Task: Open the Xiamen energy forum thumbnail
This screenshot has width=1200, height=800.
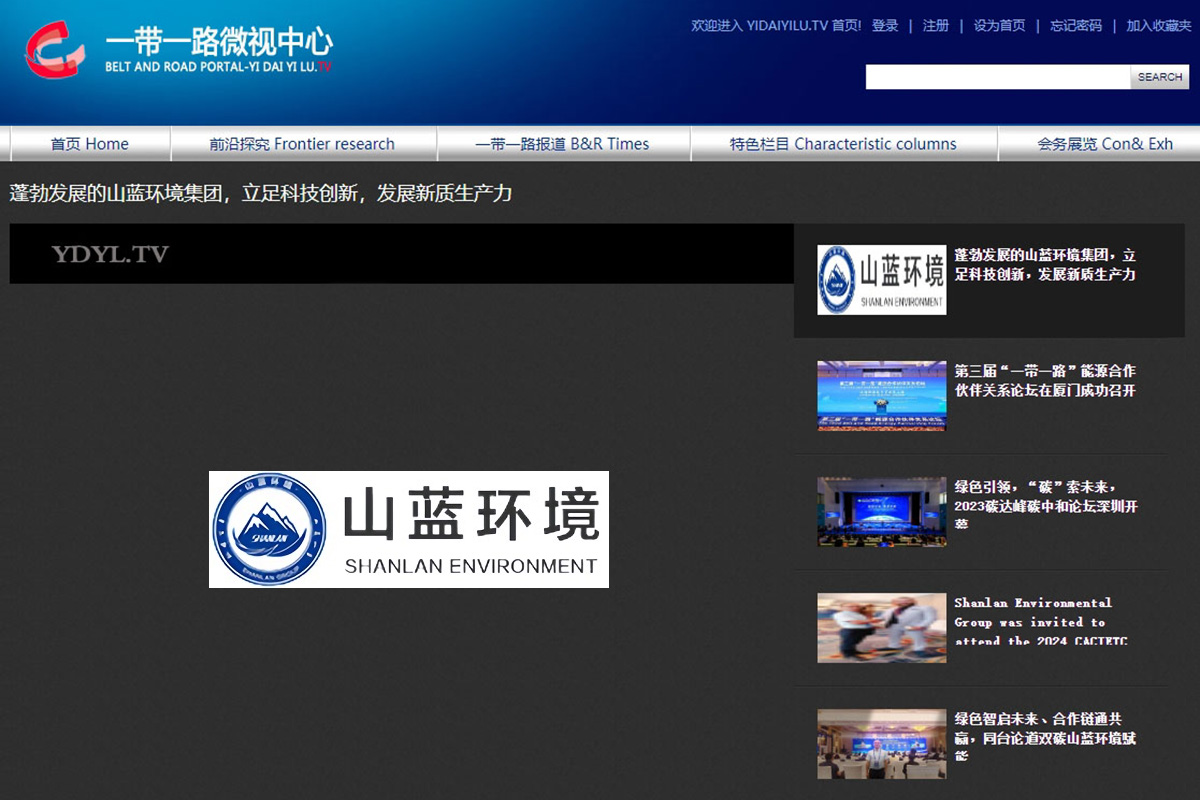Action: [x=881, y=396]
